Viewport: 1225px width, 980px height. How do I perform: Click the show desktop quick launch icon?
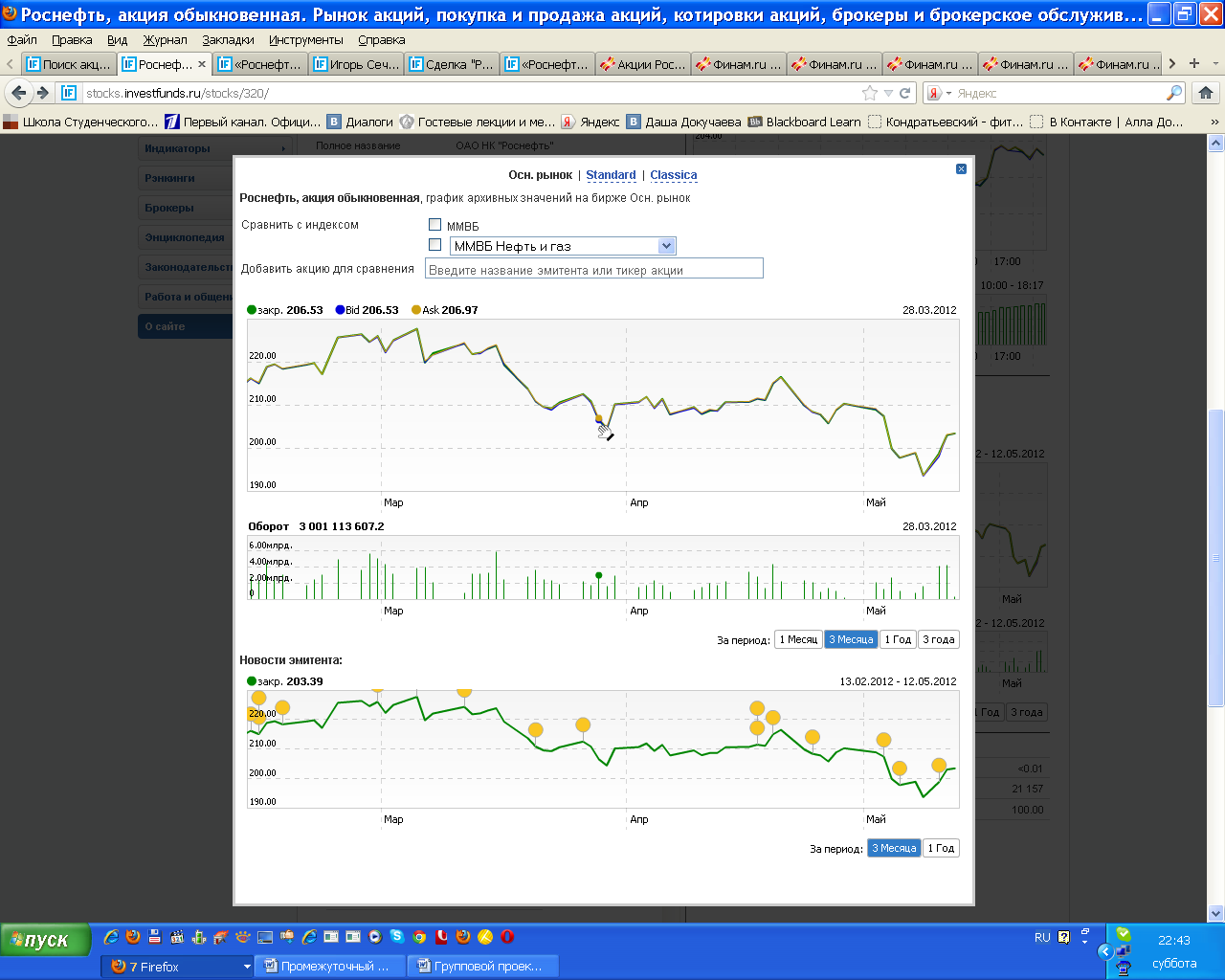pos(265,937)
